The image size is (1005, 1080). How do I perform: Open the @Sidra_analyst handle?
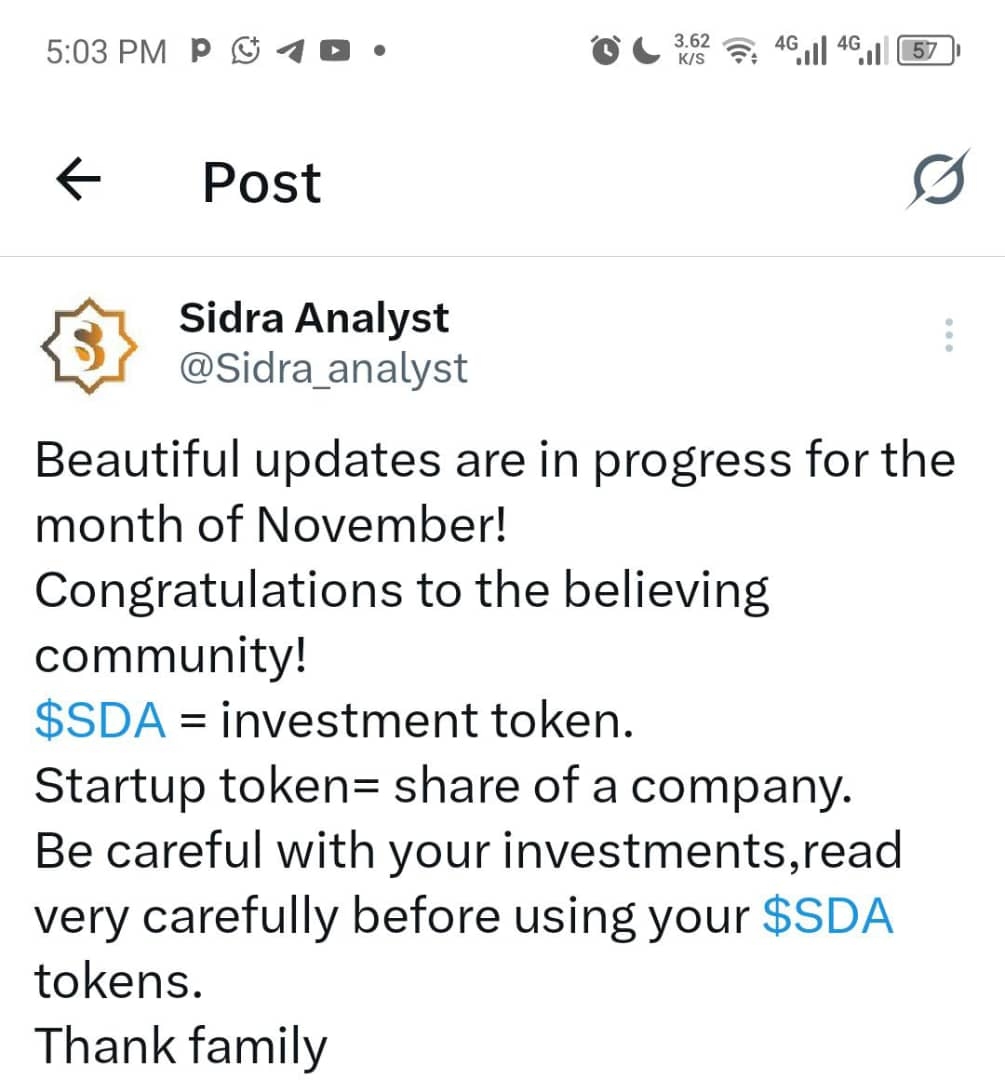pyautogui.click(x=322, y=369)
